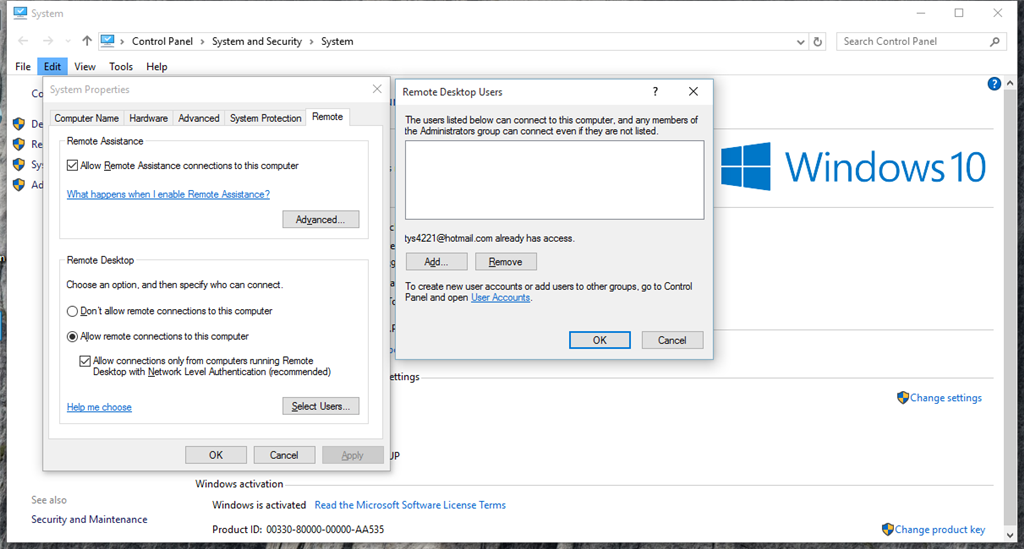Switch to the Computer Name tab
Viewport: 1024px width, 549px height.
pos(86,118)
